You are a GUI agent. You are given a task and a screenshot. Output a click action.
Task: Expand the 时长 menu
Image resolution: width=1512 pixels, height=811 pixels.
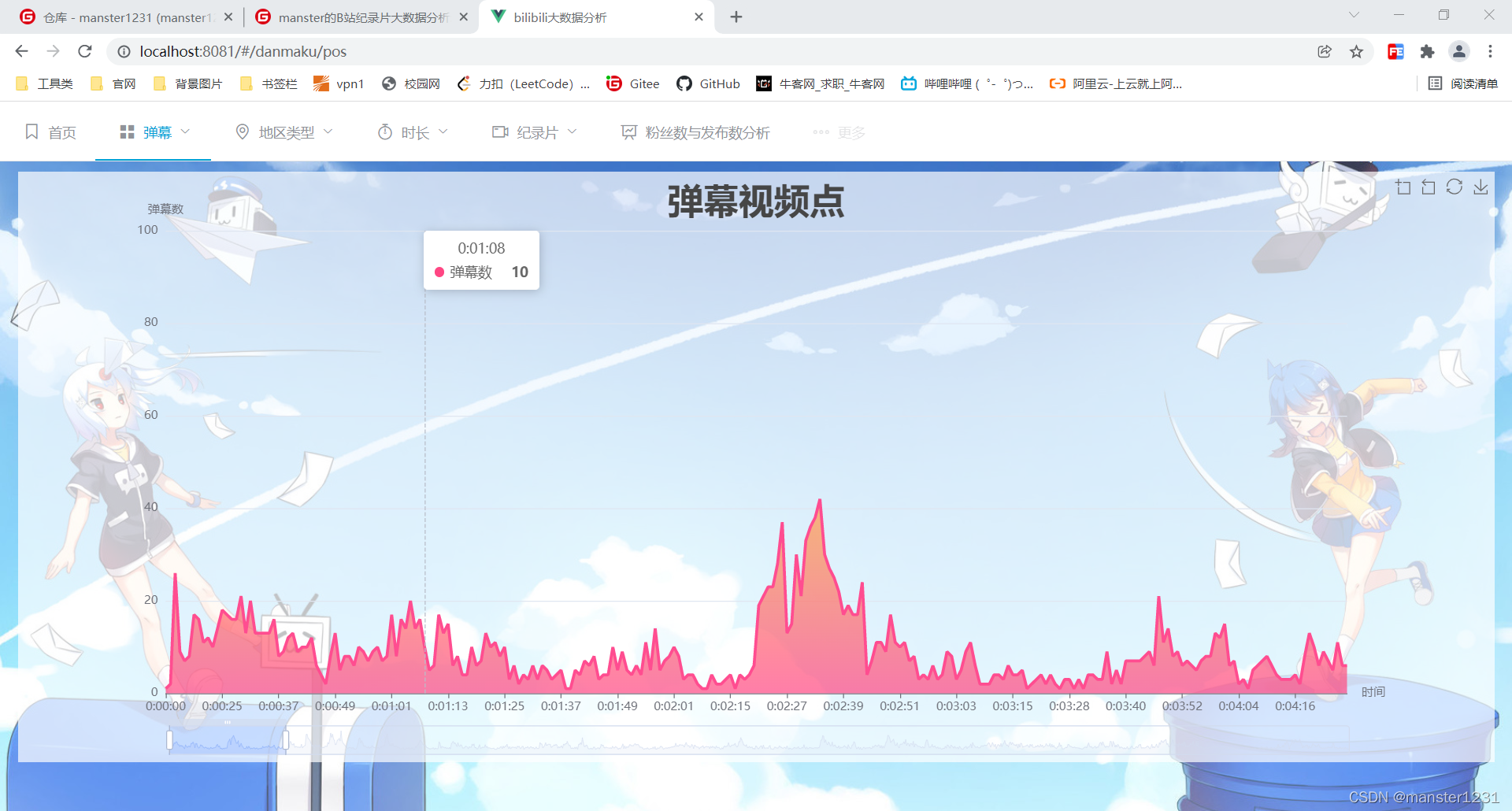pyautogui.click(x=413, y=132)
